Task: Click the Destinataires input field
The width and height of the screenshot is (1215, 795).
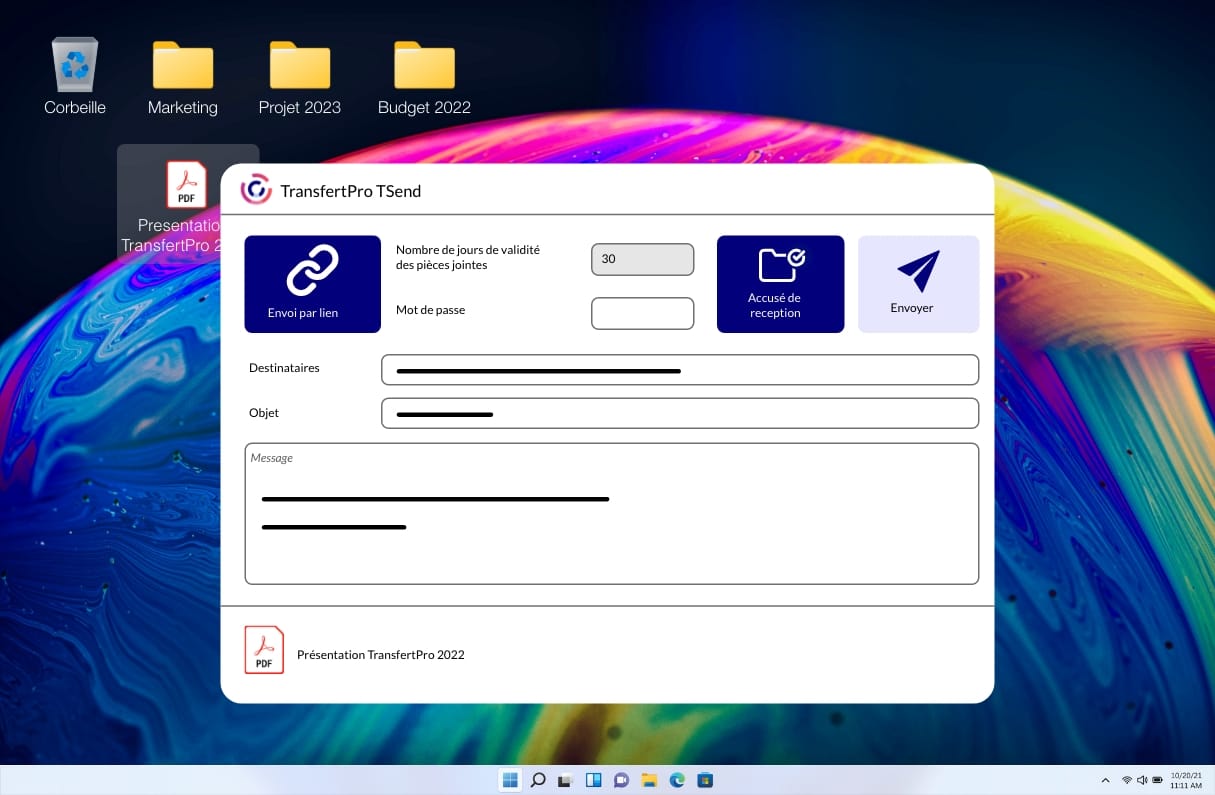Action: point(680,369)
